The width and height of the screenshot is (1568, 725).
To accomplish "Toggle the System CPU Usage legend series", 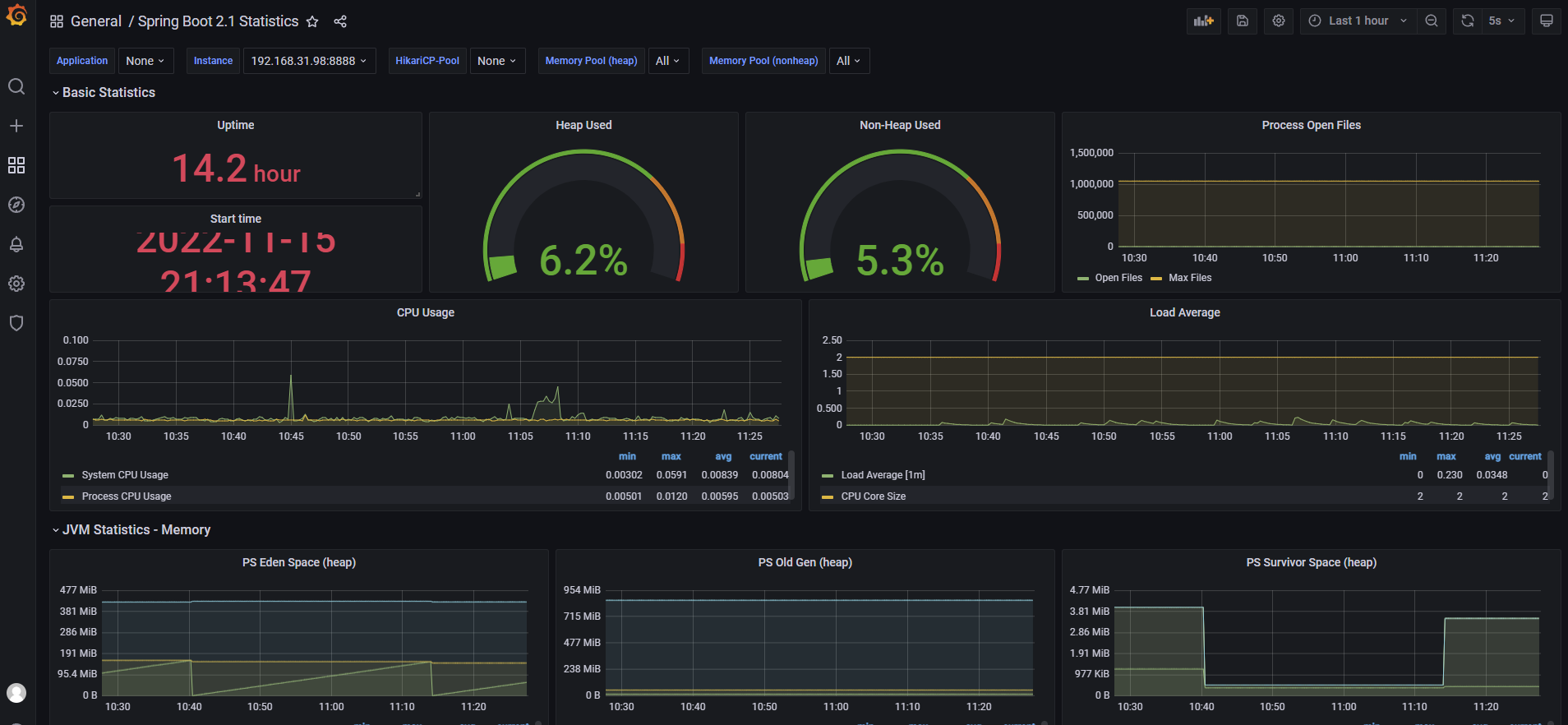I will tap(125, 475).
